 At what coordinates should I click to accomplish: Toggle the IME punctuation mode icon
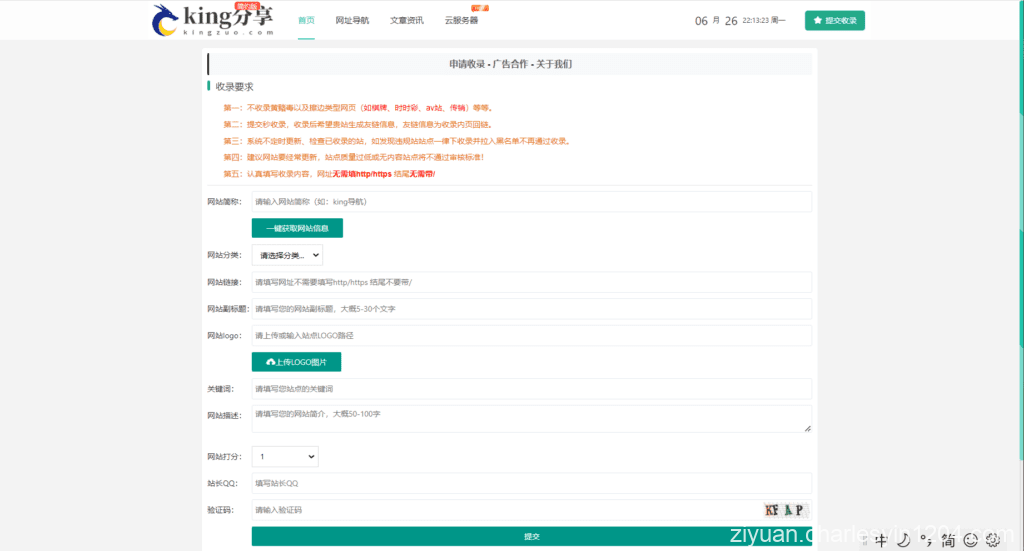tap(926, 540)
